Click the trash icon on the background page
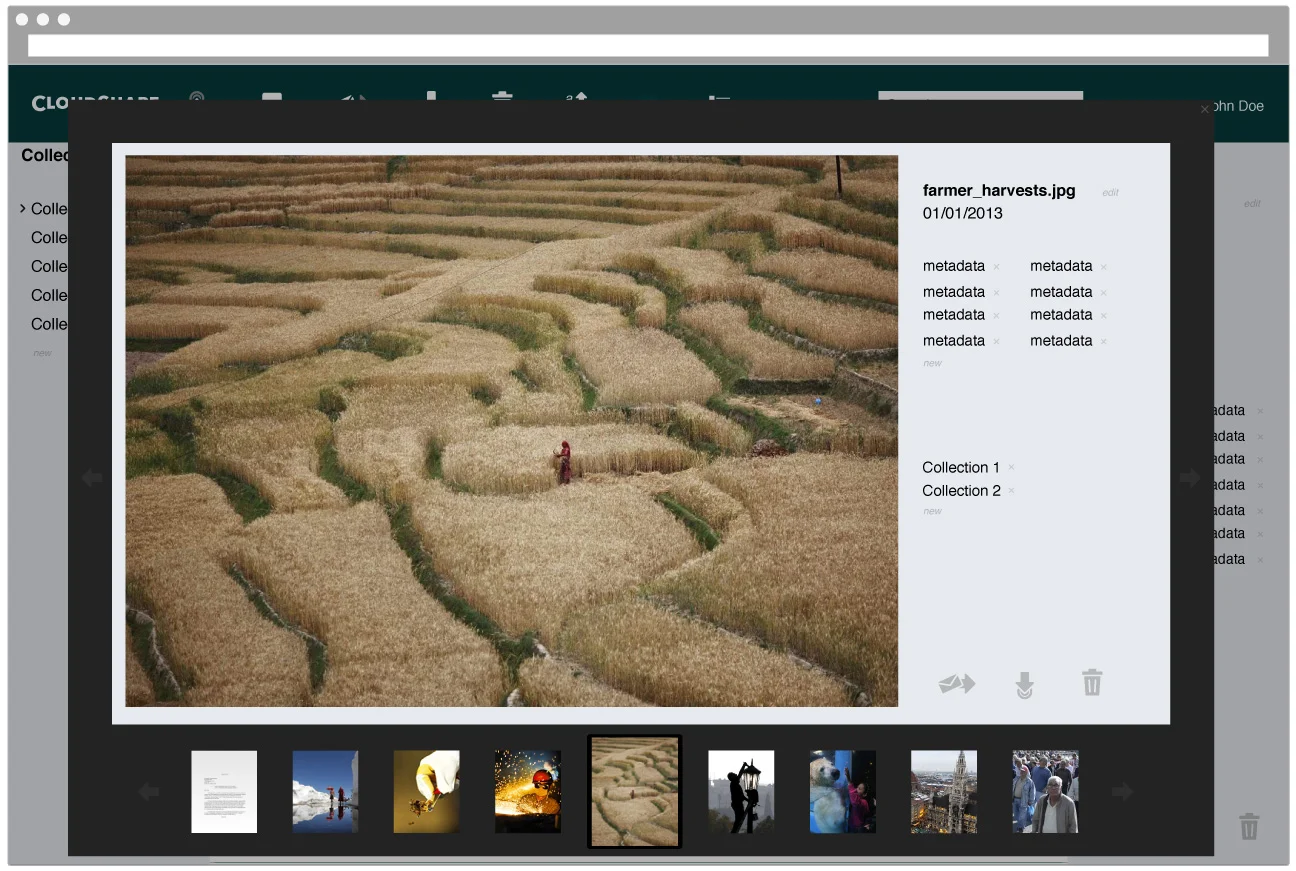1296x871 pixels. click(x=1249, y=826)
